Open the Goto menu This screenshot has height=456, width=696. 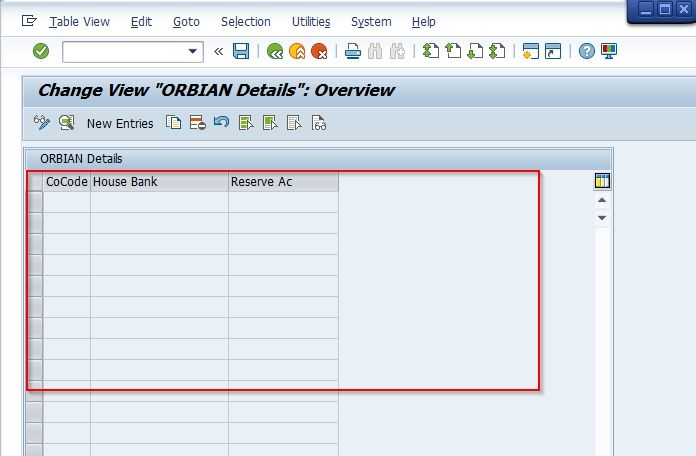click(x=186, y=22)
